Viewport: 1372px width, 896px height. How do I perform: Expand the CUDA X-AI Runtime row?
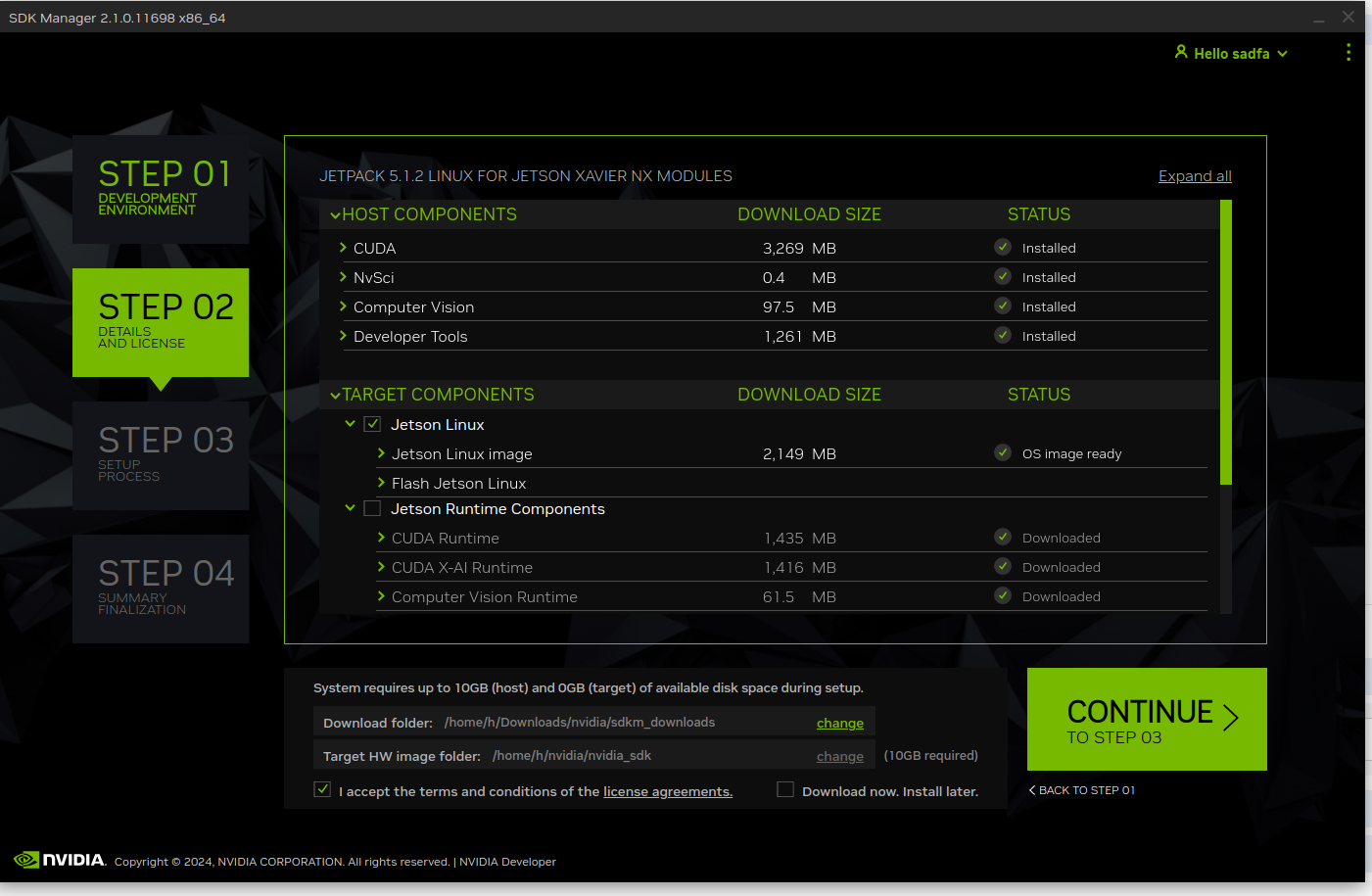click(381, 567)
